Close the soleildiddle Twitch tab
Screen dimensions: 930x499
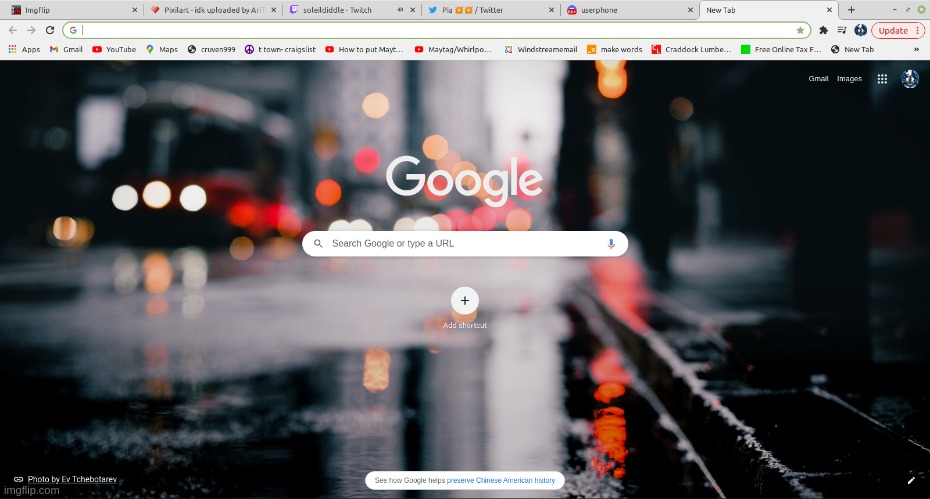412,10
